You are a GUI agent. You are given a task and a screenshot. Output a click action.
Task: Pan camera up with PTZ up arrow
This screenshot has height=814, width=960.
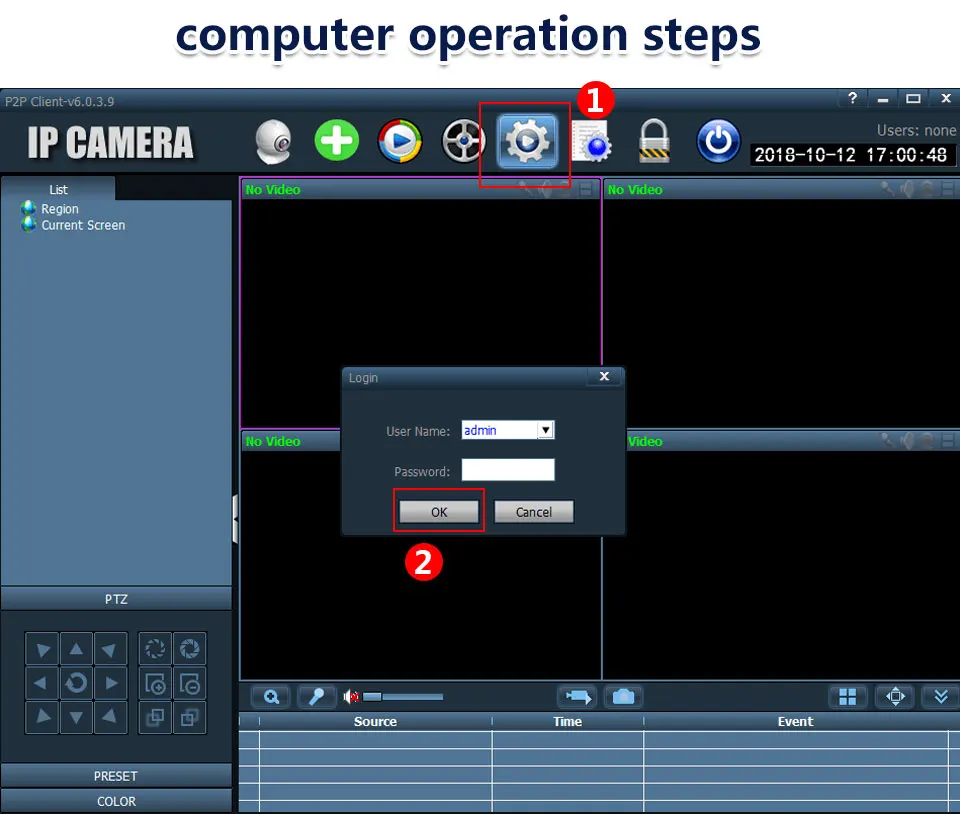pyautogui.click(x=76, y=649)
